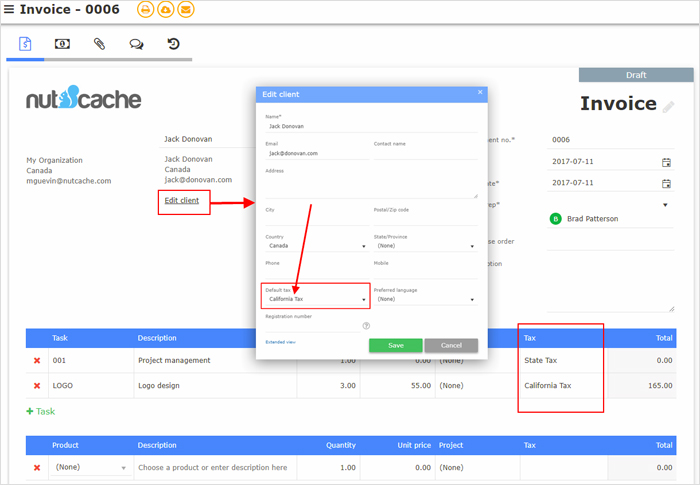The height and width of the screenshot is (485, 700).
Task: Click the green Save button
Action: point(395,345)
